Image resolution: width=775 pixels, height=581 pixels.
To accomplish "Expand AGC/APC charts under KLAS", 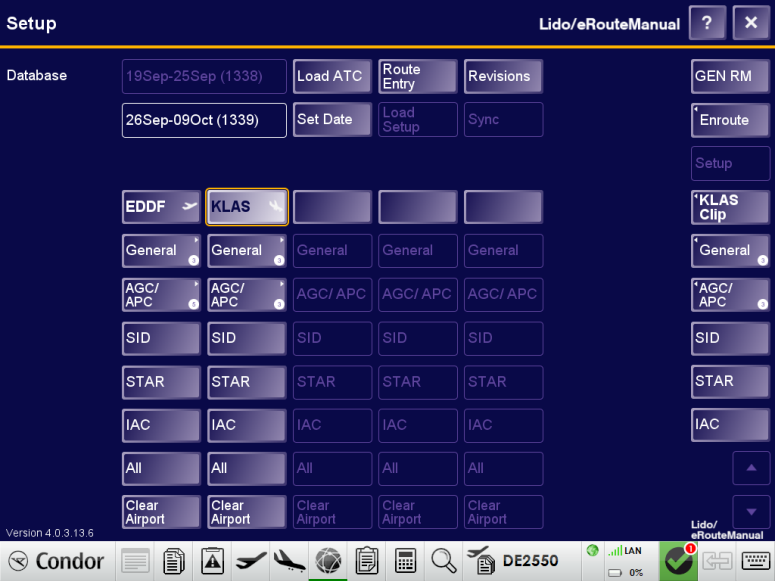I will pyautogui.click(x=247, y=295).
